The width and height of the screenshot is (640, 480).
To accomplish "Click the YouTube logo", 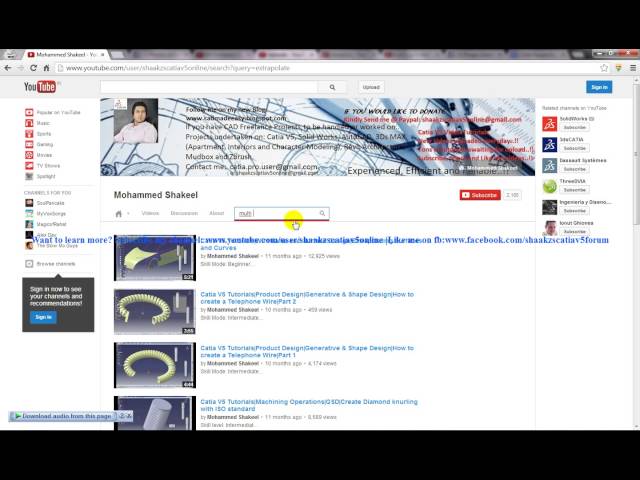I will pyautogui.click(x=40, y=87).
